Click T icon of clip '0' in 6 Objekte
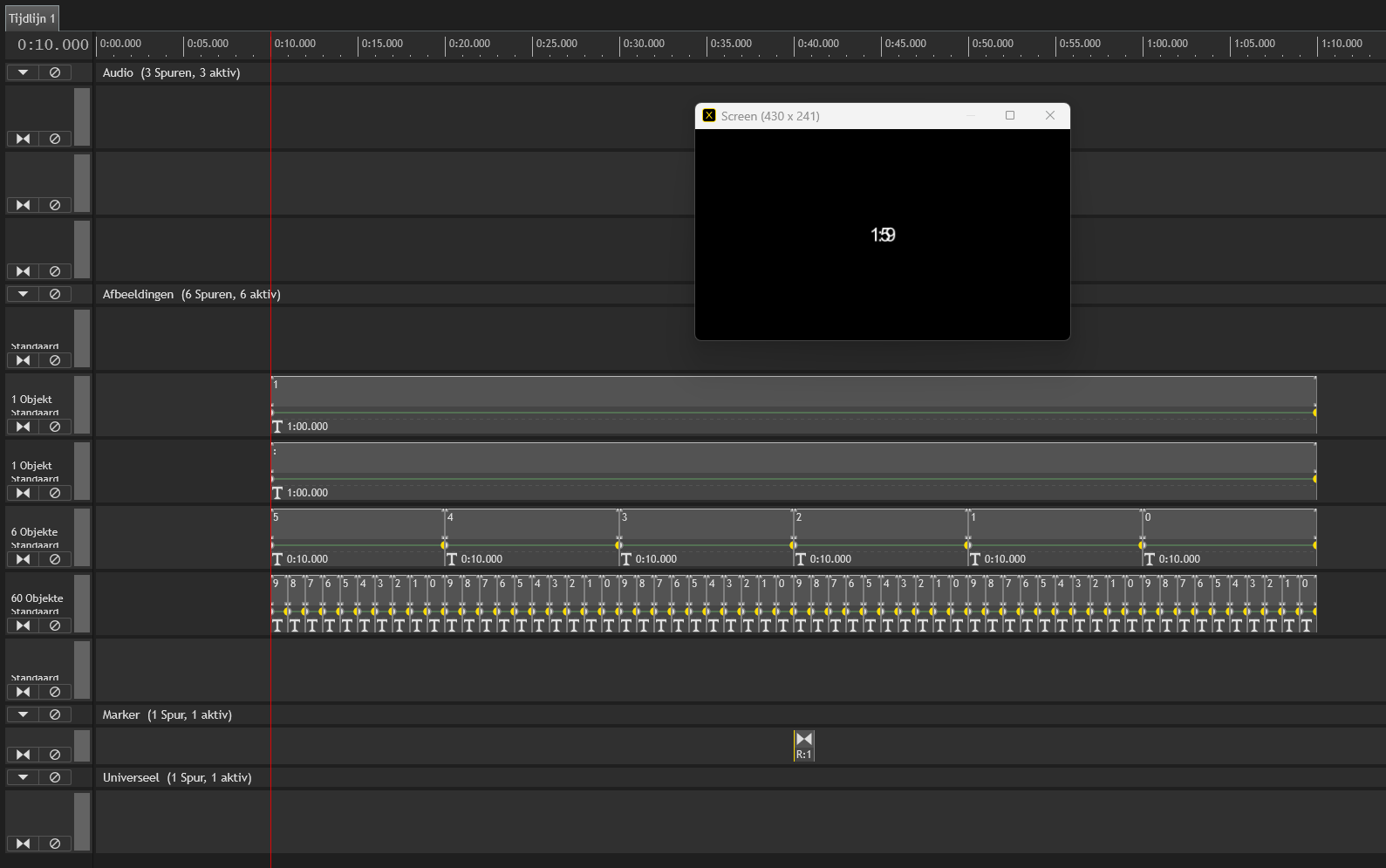The width and height of the screenshot is (1386, 868). (1150, 559)
